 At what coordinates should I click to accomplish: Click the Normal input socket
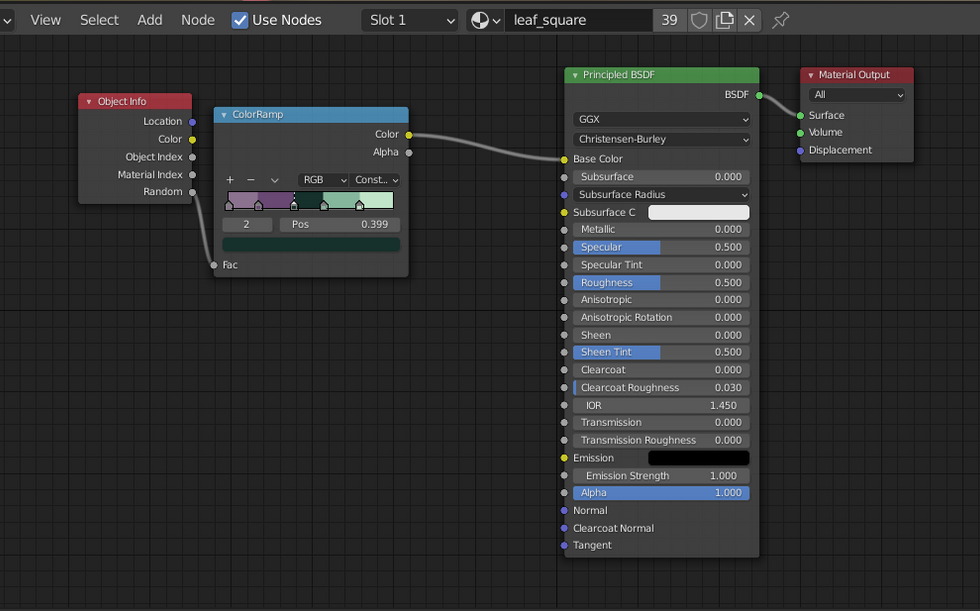pyautogui.click(x=564, y=510)
